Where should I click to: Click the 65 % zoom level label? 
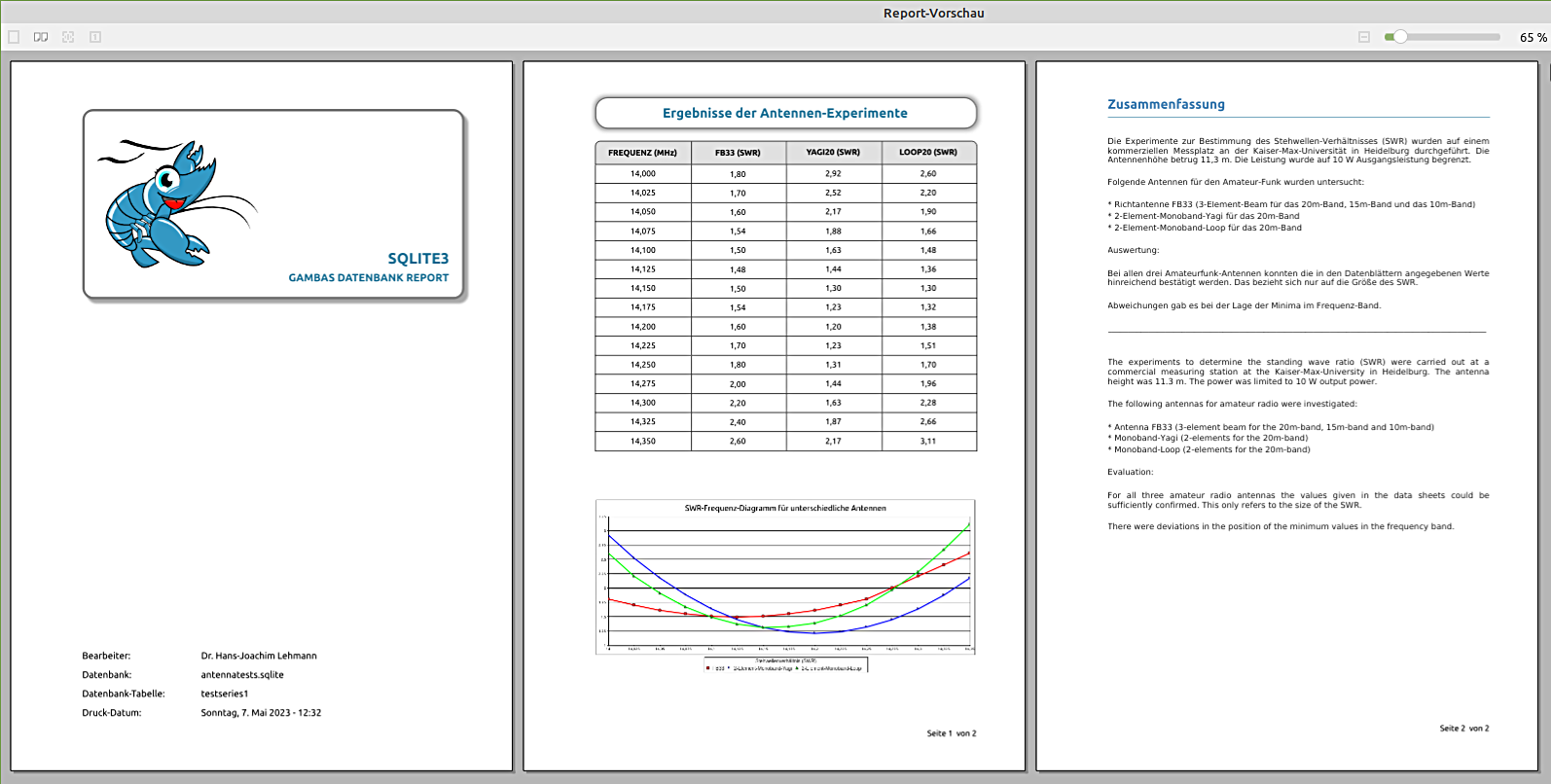click(x=1533, y=38)
